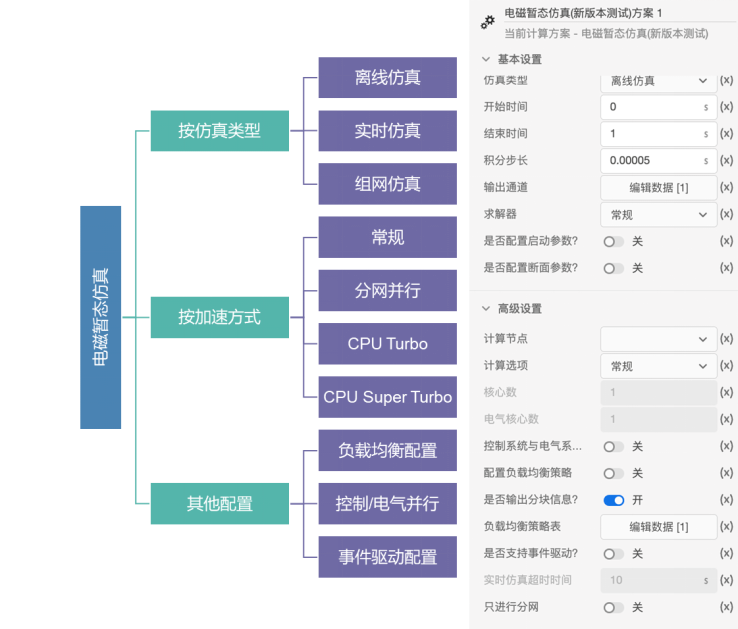Toggle the 只进行分网 switch
The height and width of the screenshot is (629, 738).
tap(613, 607)
